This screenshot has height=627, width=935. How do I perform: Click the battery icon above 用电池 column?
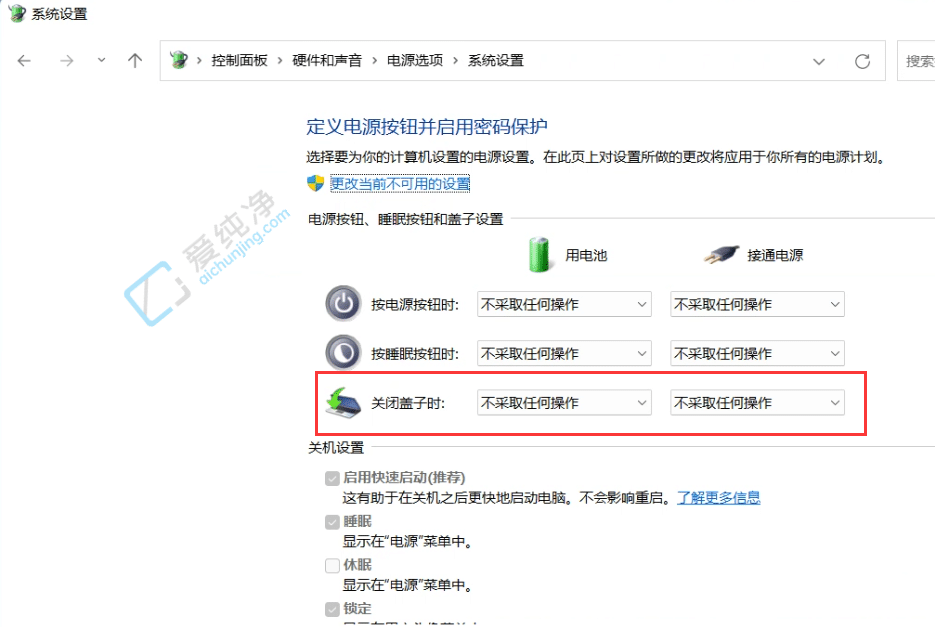click(539, 253)
